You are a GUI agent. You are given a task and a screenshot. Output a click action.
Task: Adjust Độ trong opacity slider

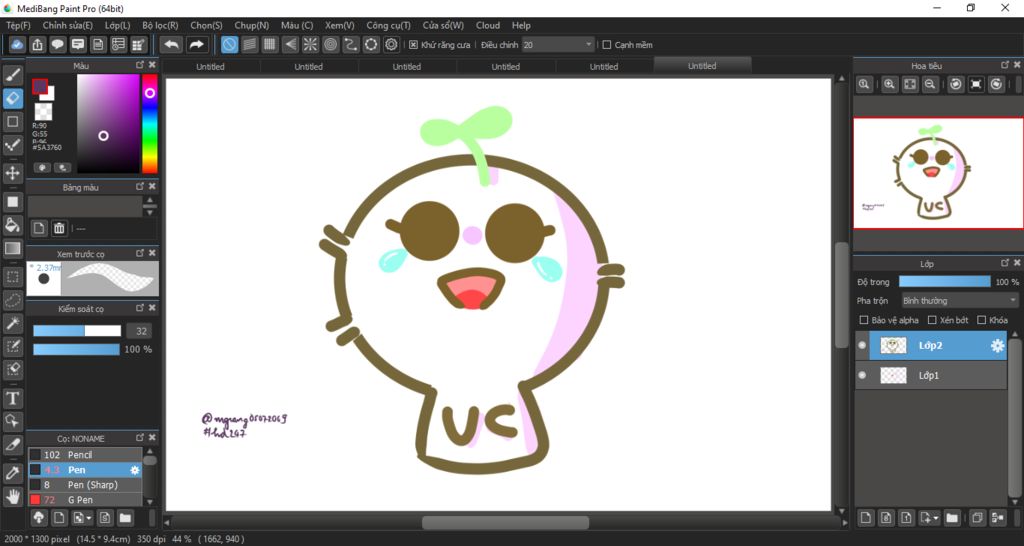pos(944,282)
